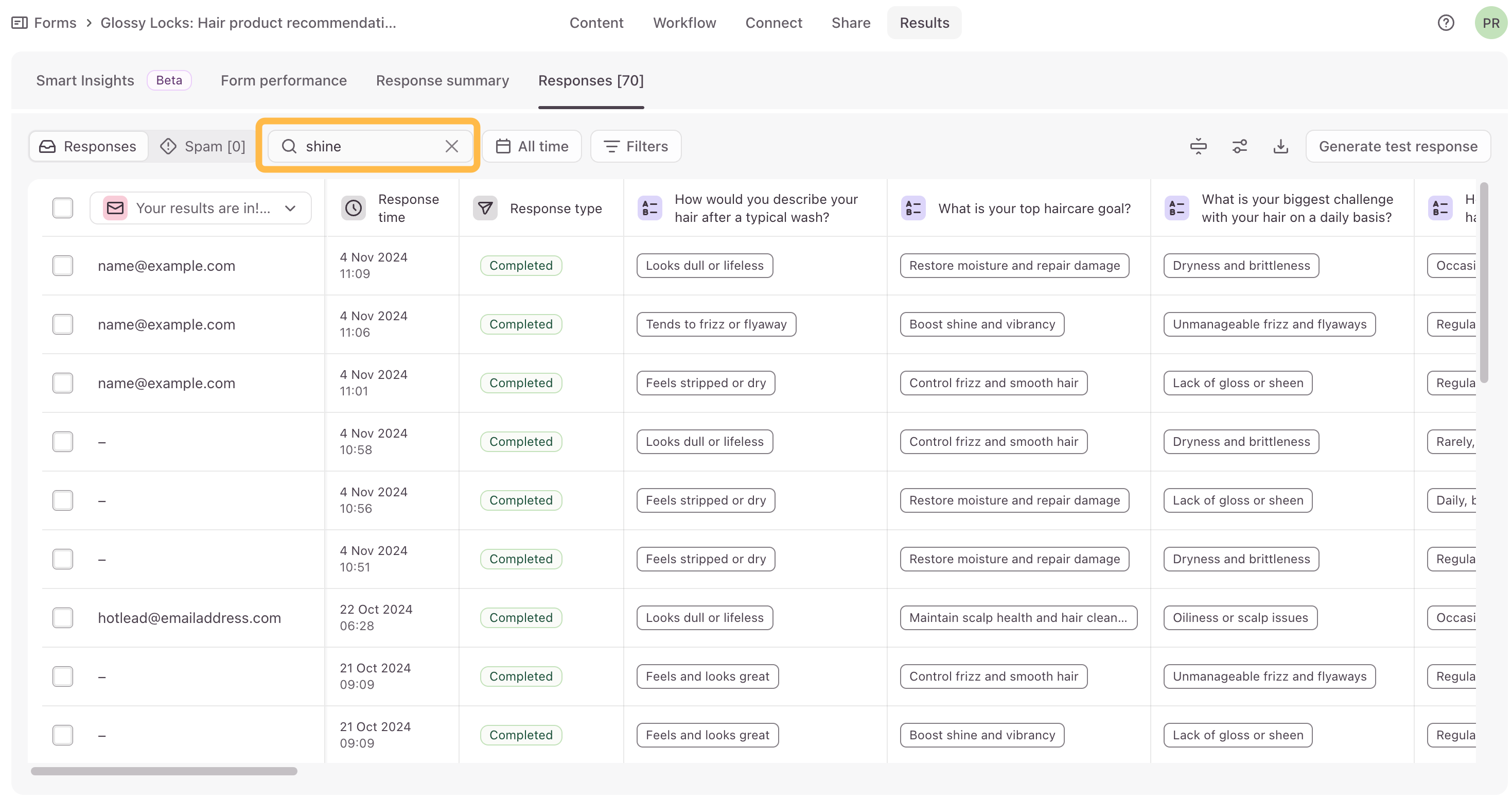Click 'Maintain scalp health and hair clean...' tag
The width and height of the screenshot is (1512, 798).
point(1018,618)
